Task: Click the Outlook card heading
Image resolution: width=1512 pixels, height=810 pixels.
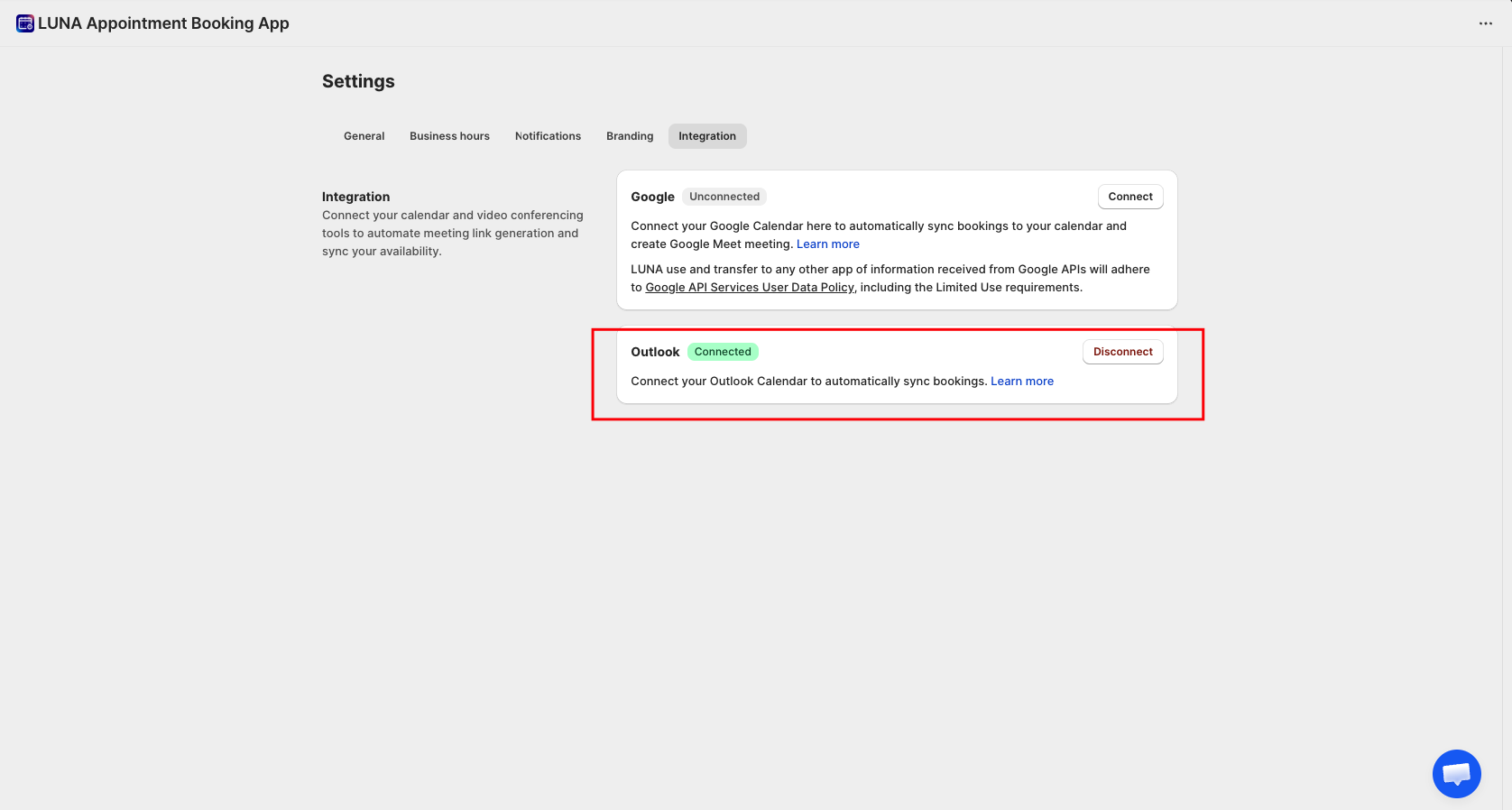Action: 655,352
